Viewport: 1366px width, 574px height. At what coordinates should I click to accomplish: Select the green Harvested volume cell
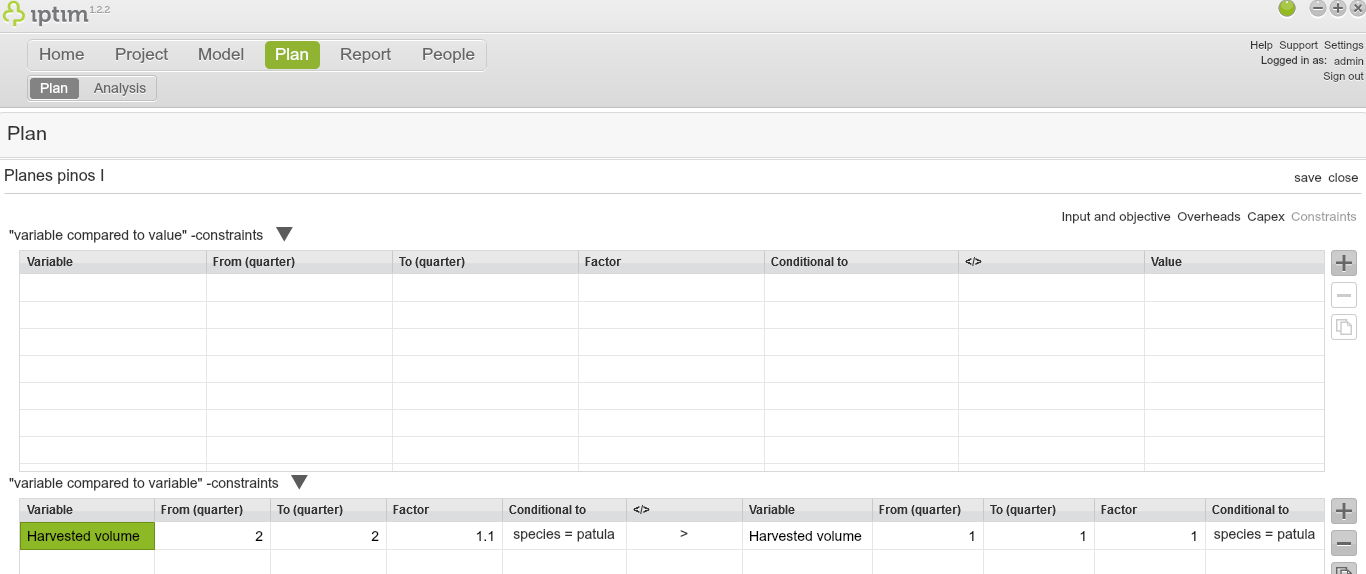(x=87, y=536)
